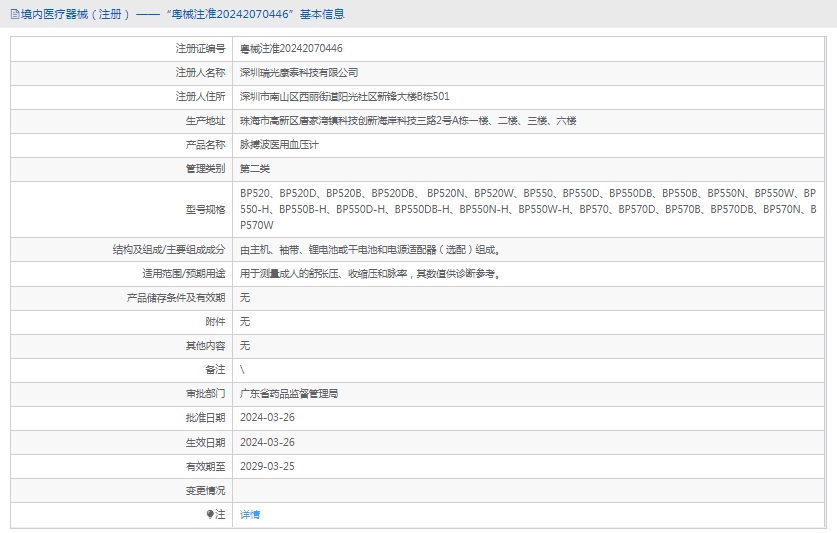Viewport: 837px width, 533px height.
Task: Click the production address value starting with 珠海市
Action: [408, 120]
